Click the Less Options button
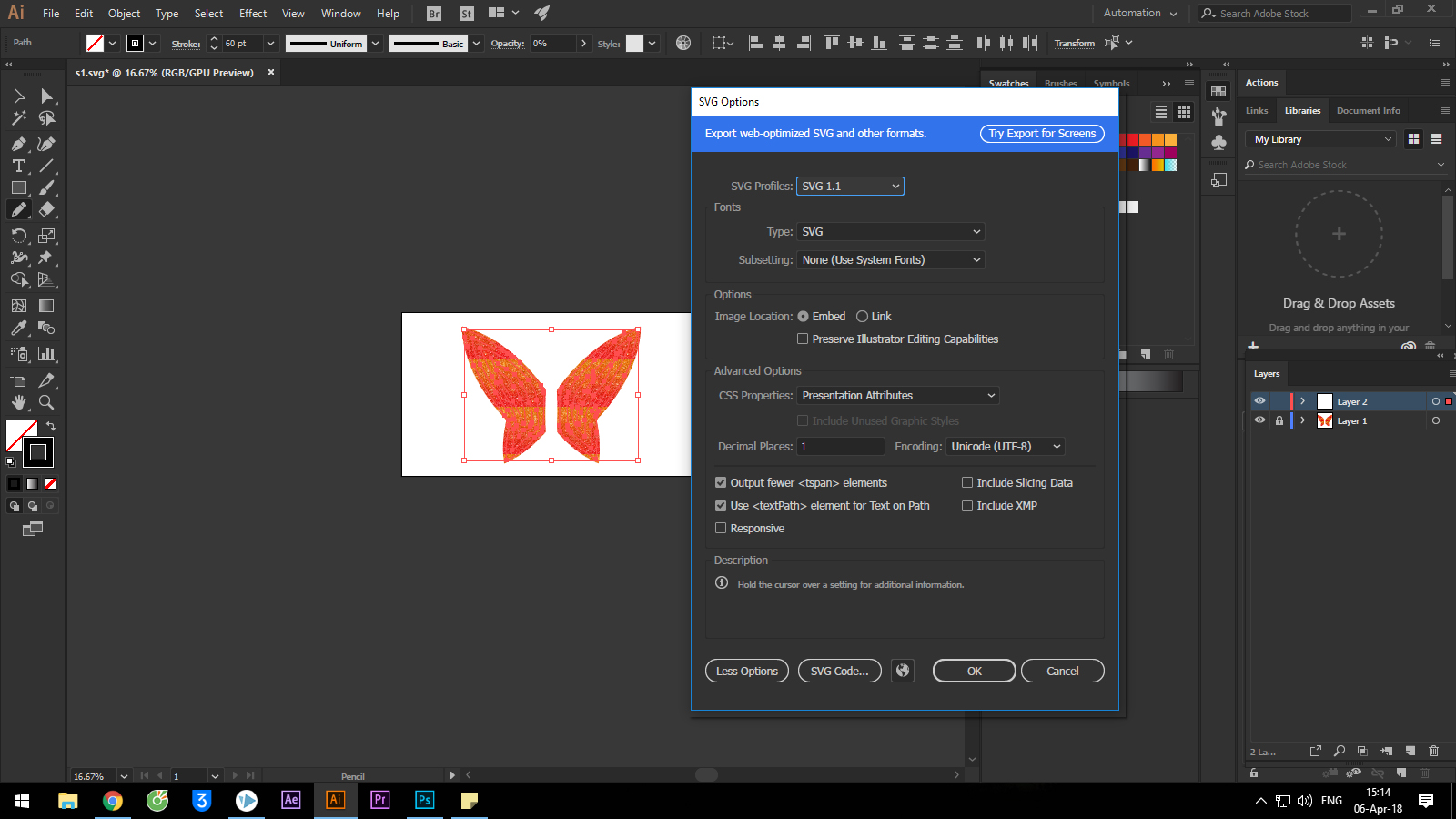Viewport: 1456px width, 819px height. (x=747, y=671)
